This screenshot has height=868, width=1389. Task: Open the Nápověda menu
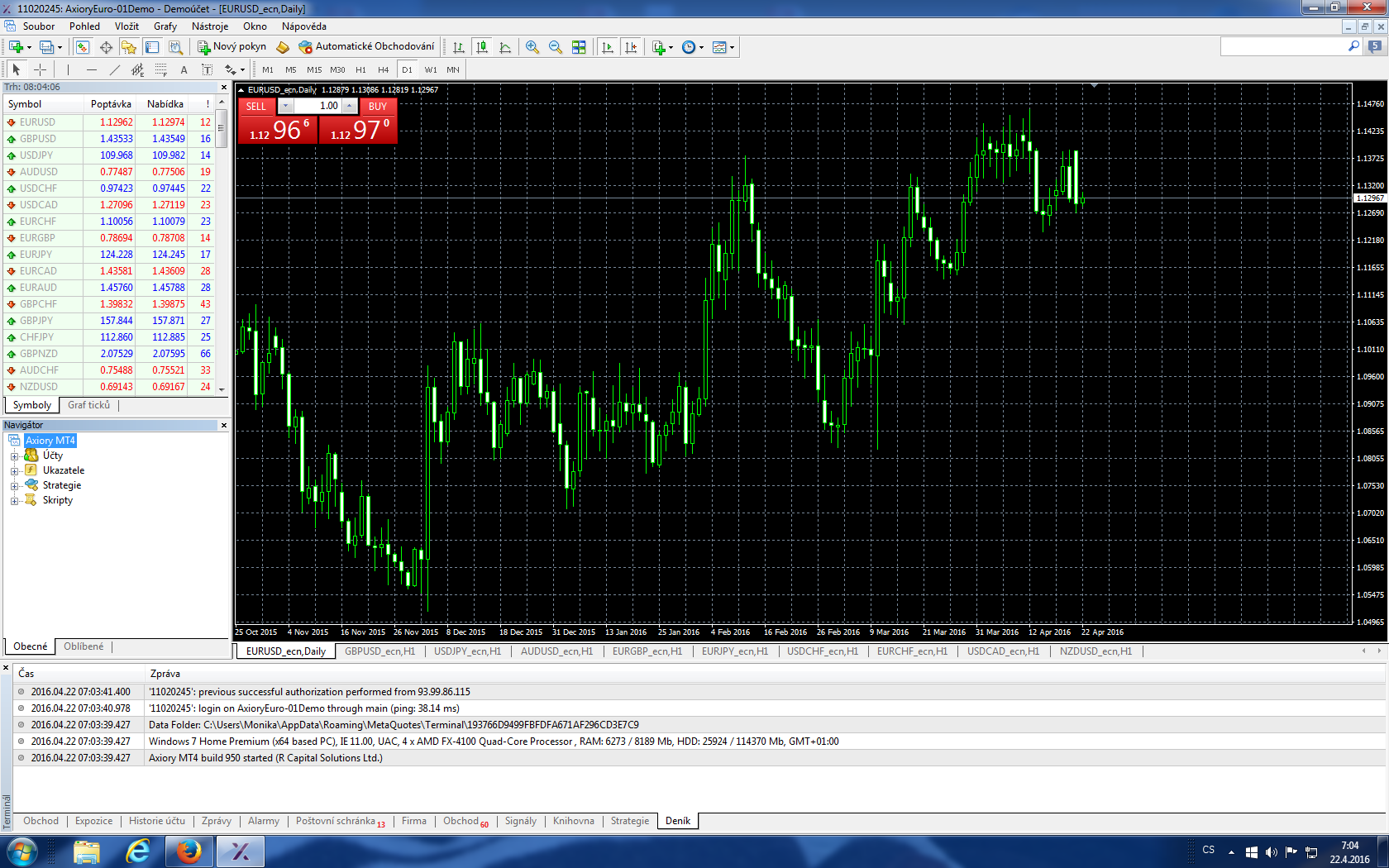pos(304,26)
